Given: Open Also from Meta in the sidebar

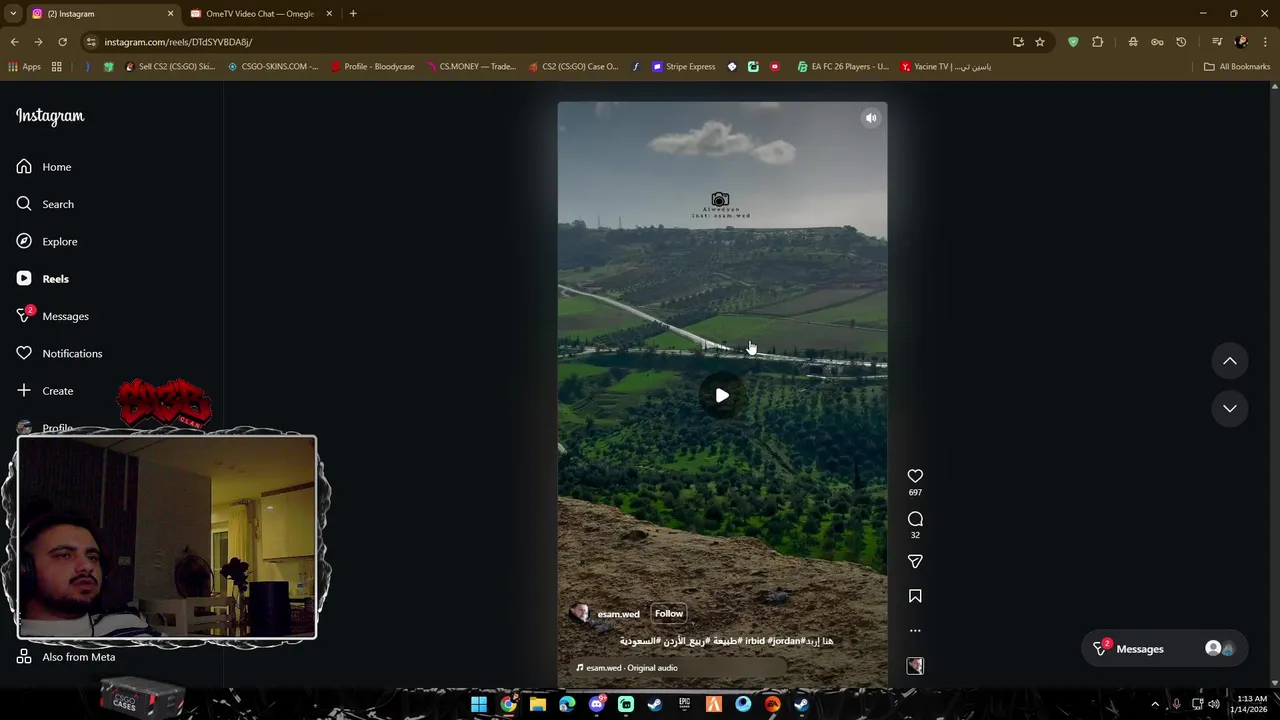Looking at the screenshot, I should tap(66, 657).
